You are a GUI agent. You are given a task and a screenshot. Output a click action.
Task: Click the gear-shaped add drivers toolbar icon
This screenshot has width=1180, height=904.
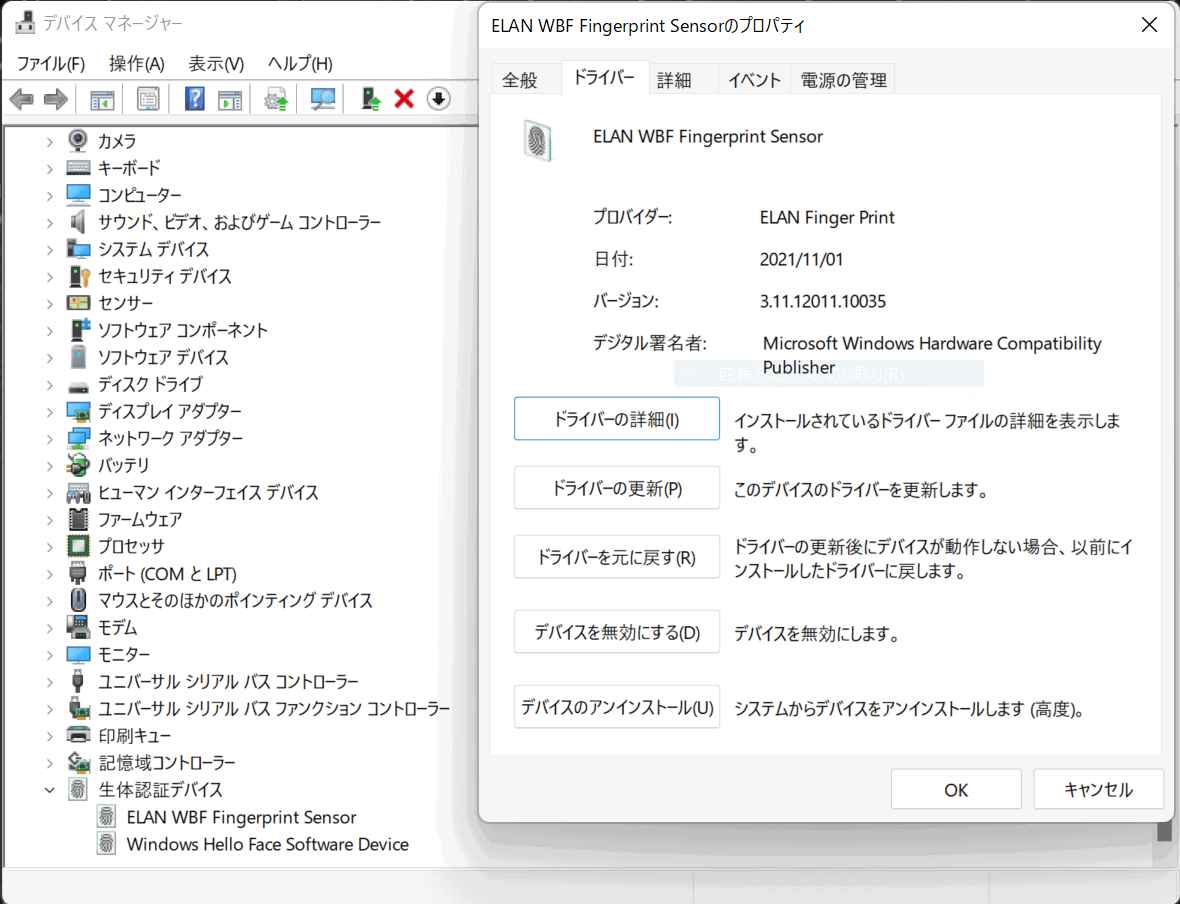(276, 99)
